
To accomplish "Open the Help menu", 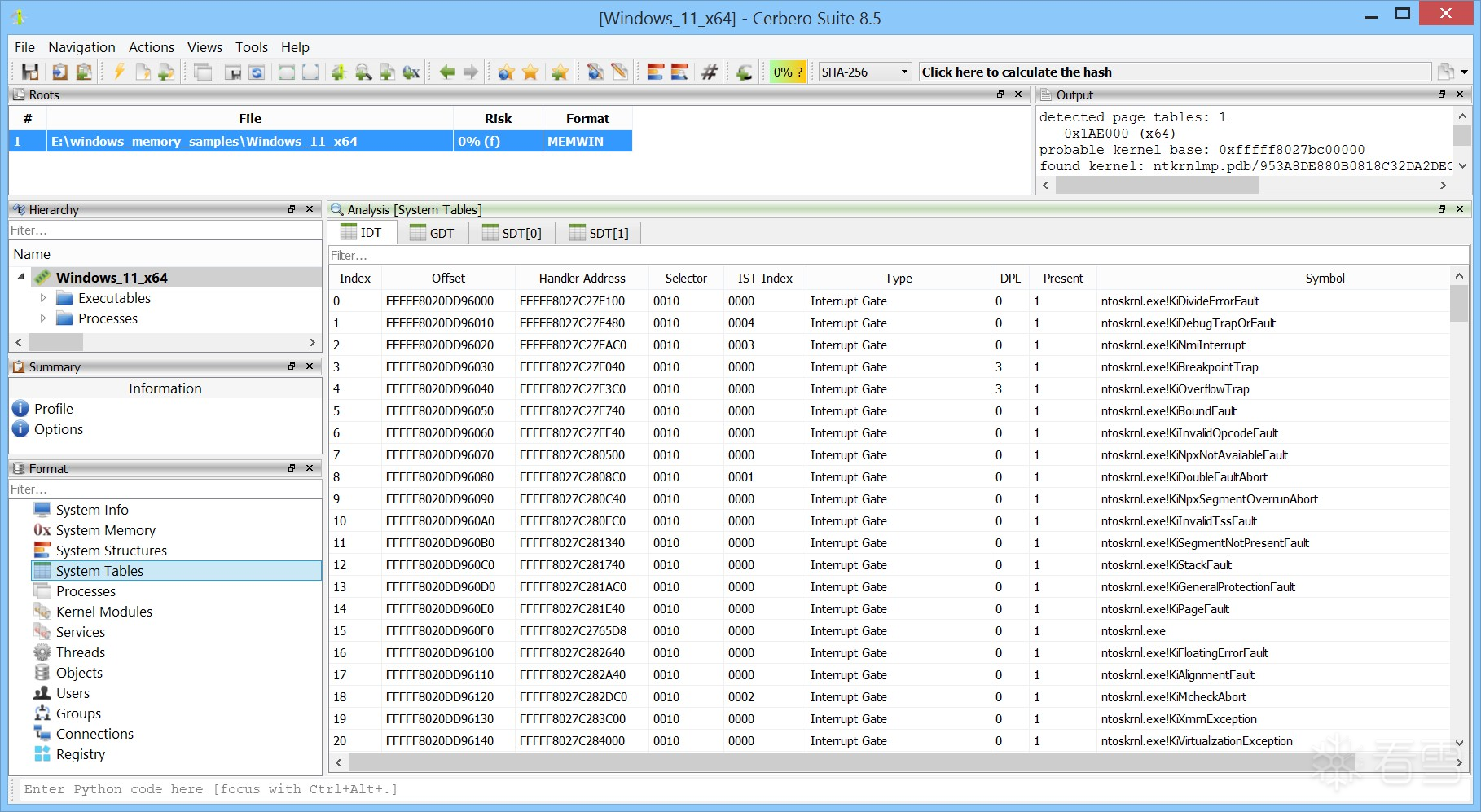I will click(295, 47).
